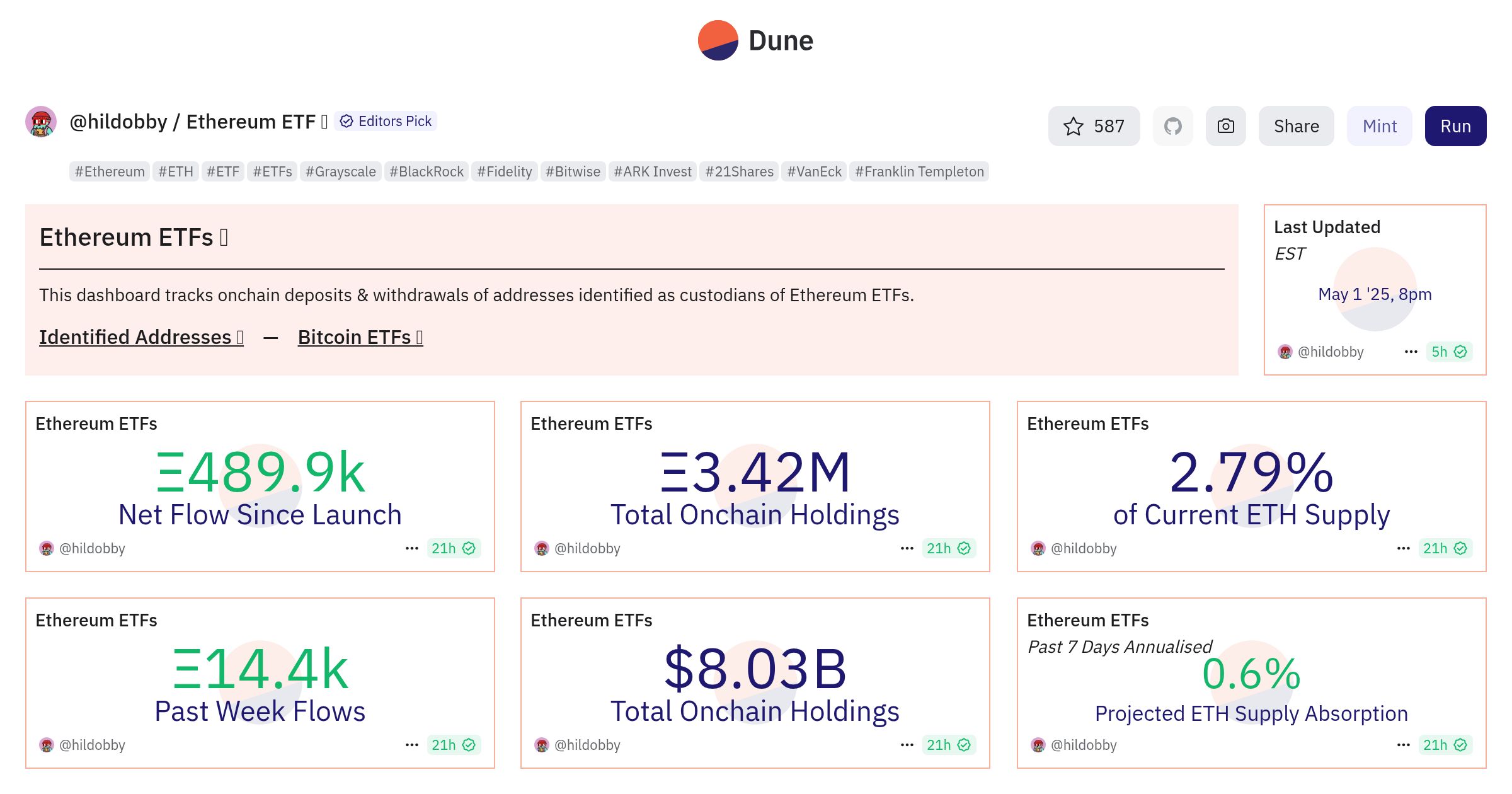Click 21h badge in $8.03B Holdings card

tap(949, 745)
